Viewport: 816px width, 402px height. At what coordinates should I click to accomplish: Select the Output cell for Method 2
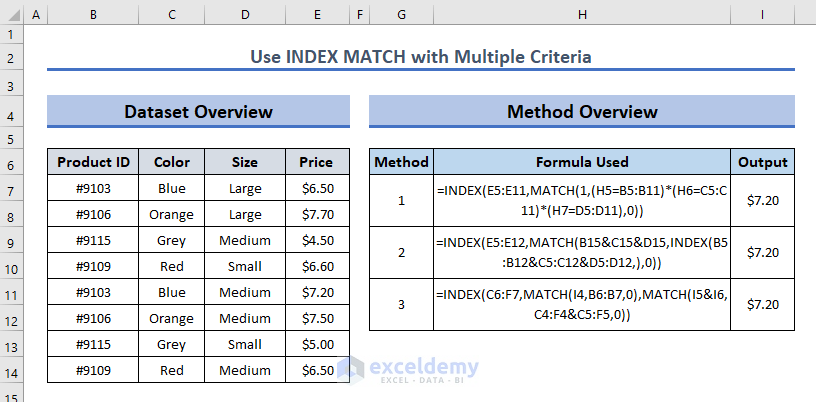click(762, 252)
